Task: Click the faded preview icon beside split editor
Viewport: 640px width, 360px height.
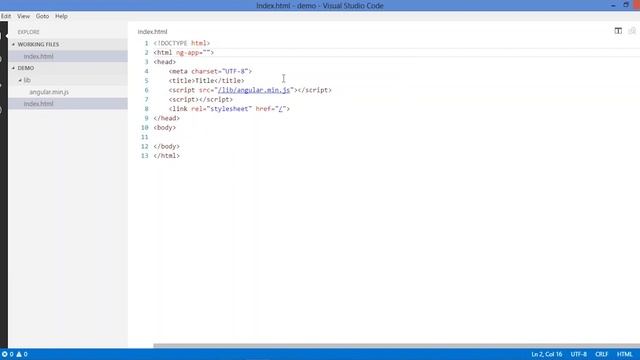Action: click(x=632, y=31)
